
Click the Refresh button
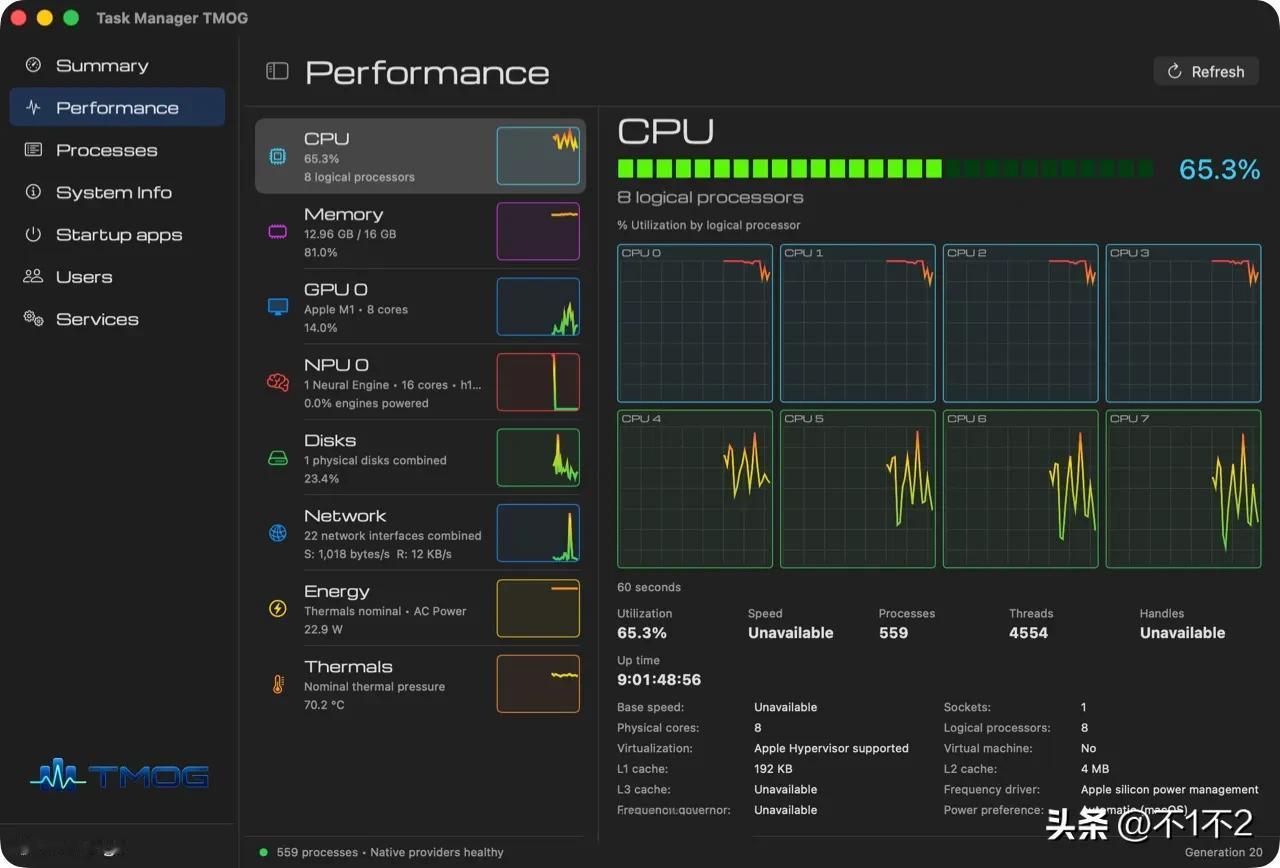[x=1206, y=72]
